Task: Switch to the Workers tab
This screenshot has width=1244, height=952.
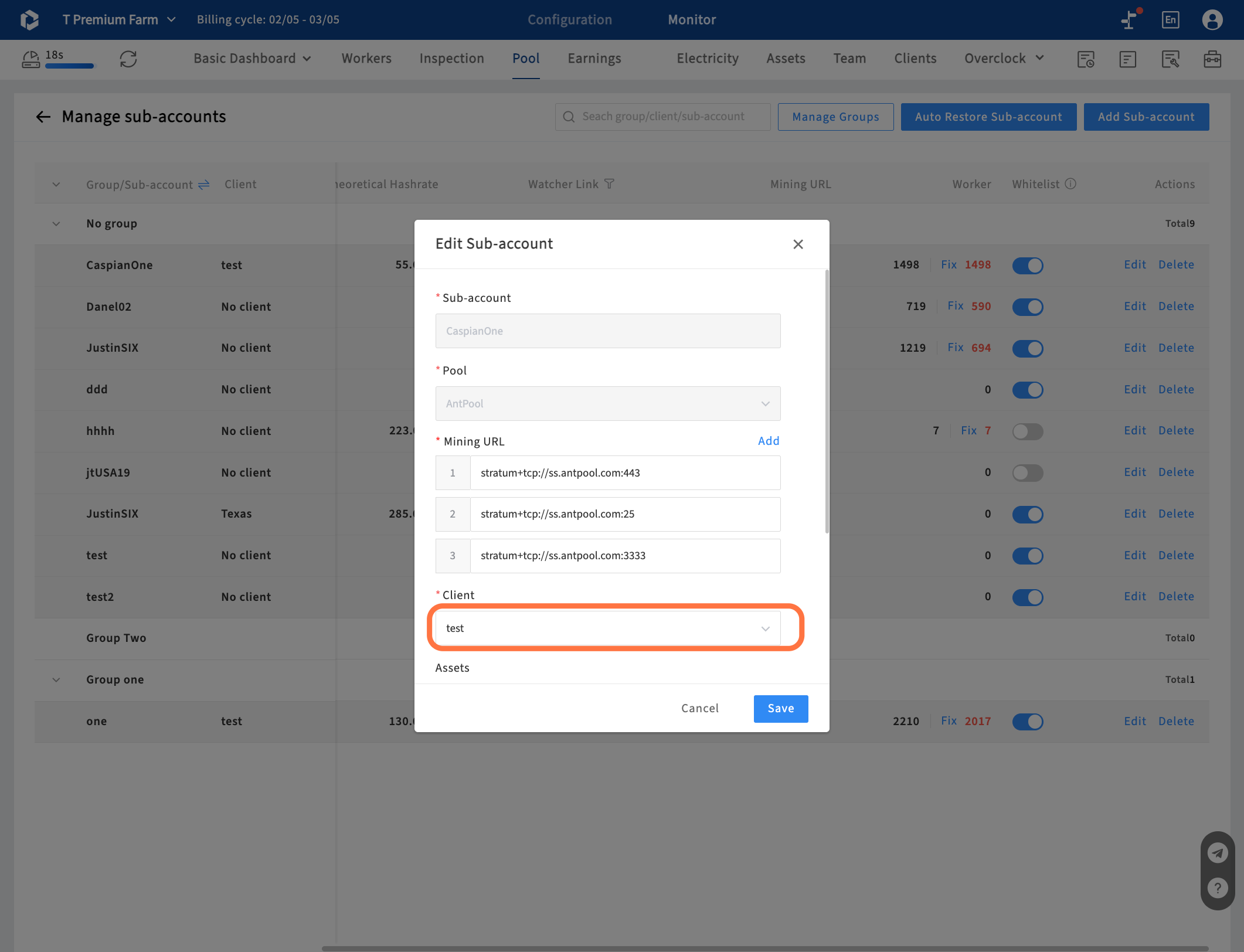Action: tap(366, 58)
